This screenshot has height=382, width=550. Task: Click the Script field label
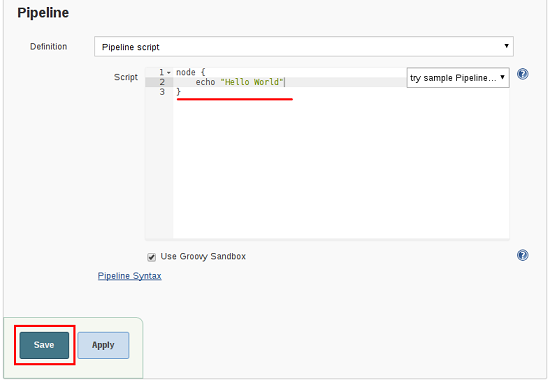pos(126,77)
